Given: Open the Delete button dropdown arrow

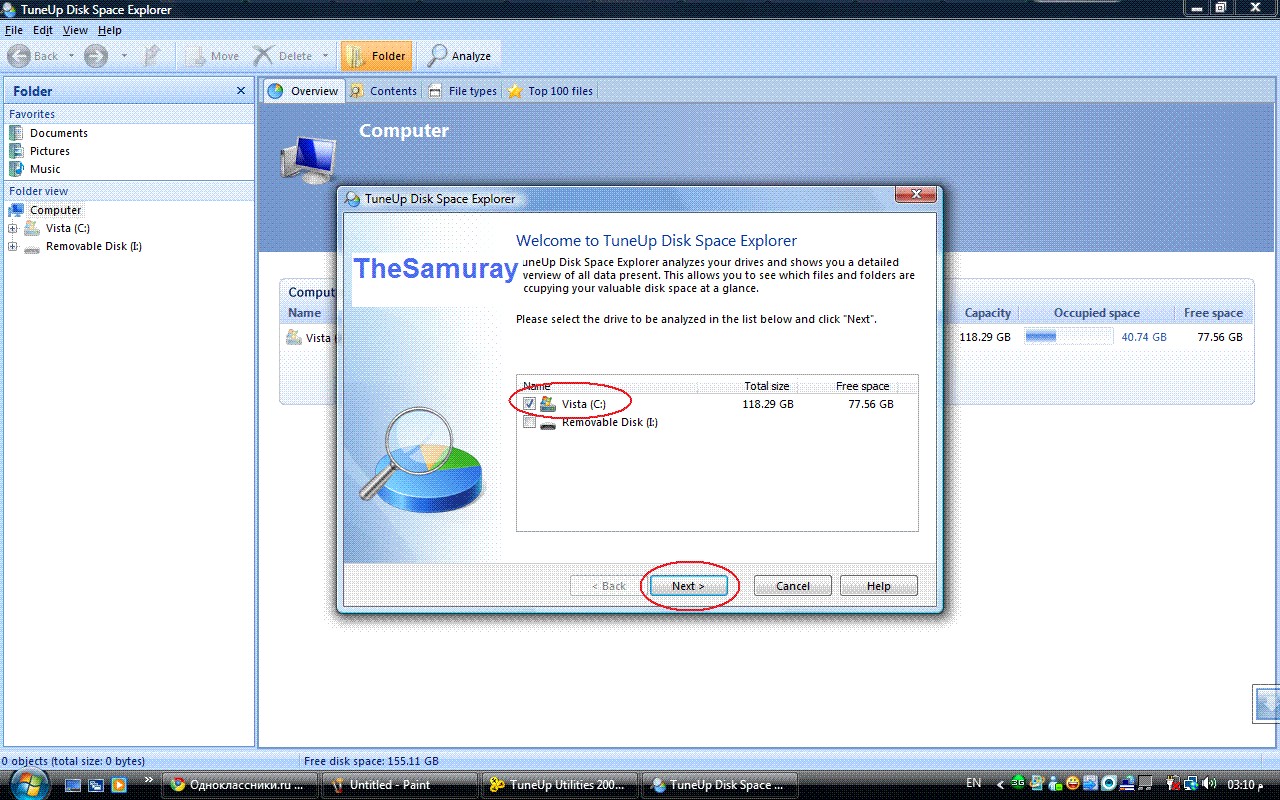Looking at the screenshot, I should pyautogui.click(x=325, y=56).
